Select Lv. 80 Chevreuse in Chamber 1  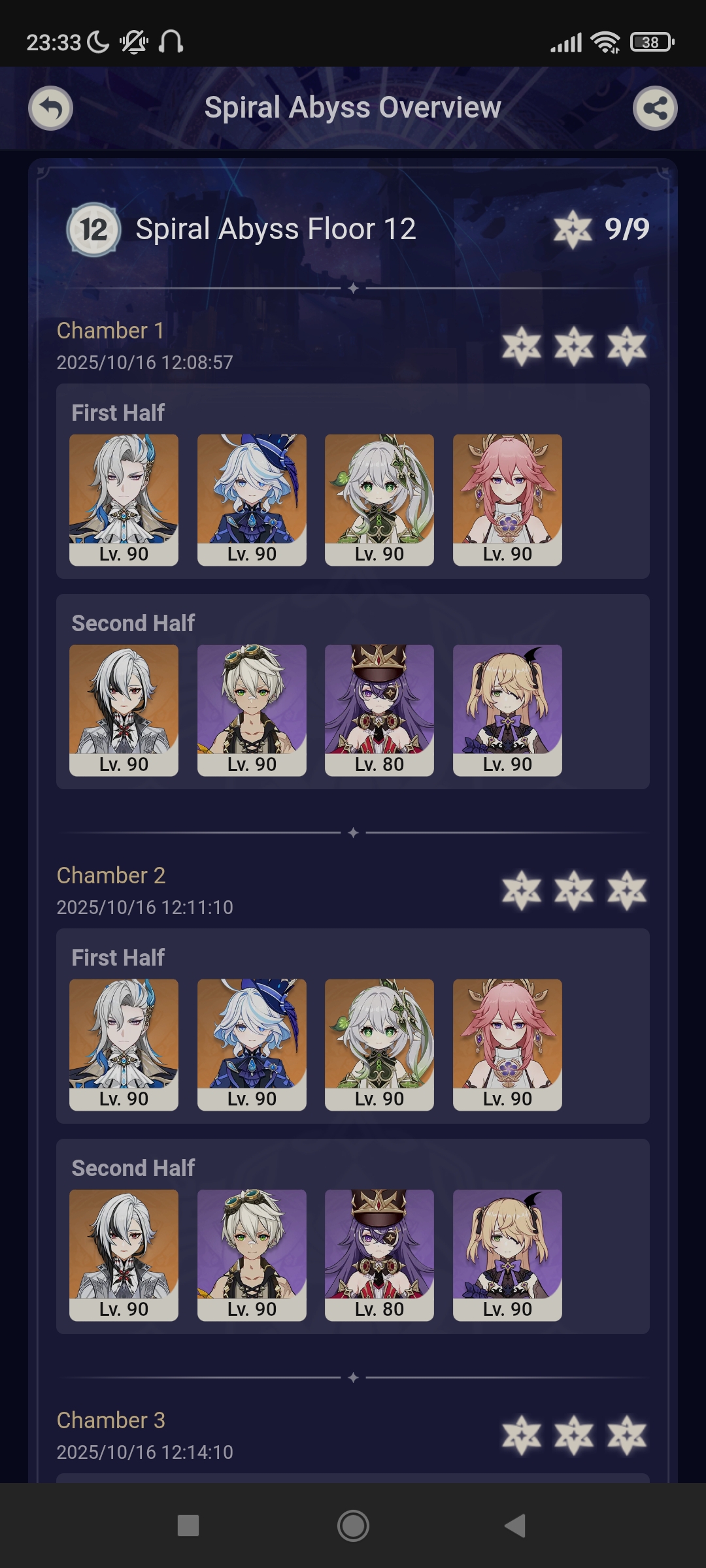tap(379, 710)
